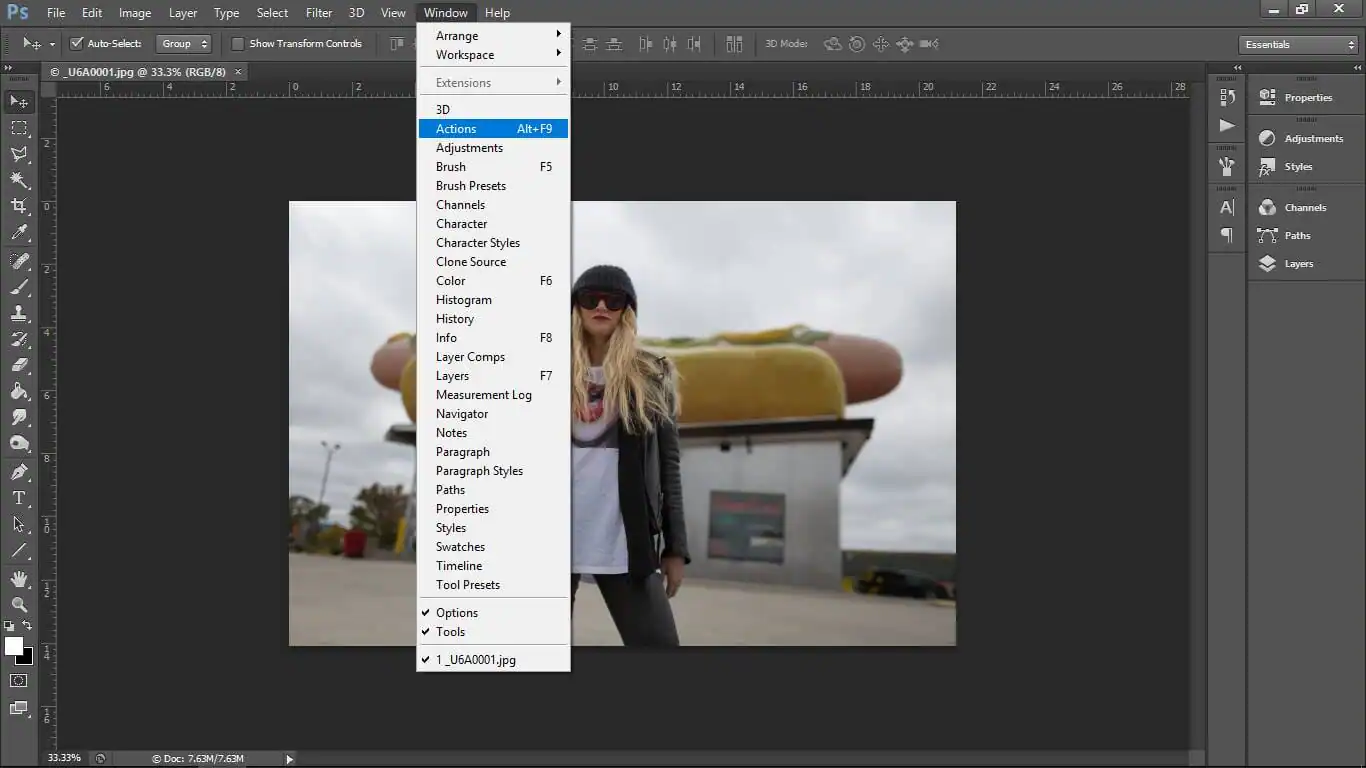The height and width of the screenshot is (768, 1366).
Task: Open the Essentials workspace dropdown
Action: (x=1297, y=44)
